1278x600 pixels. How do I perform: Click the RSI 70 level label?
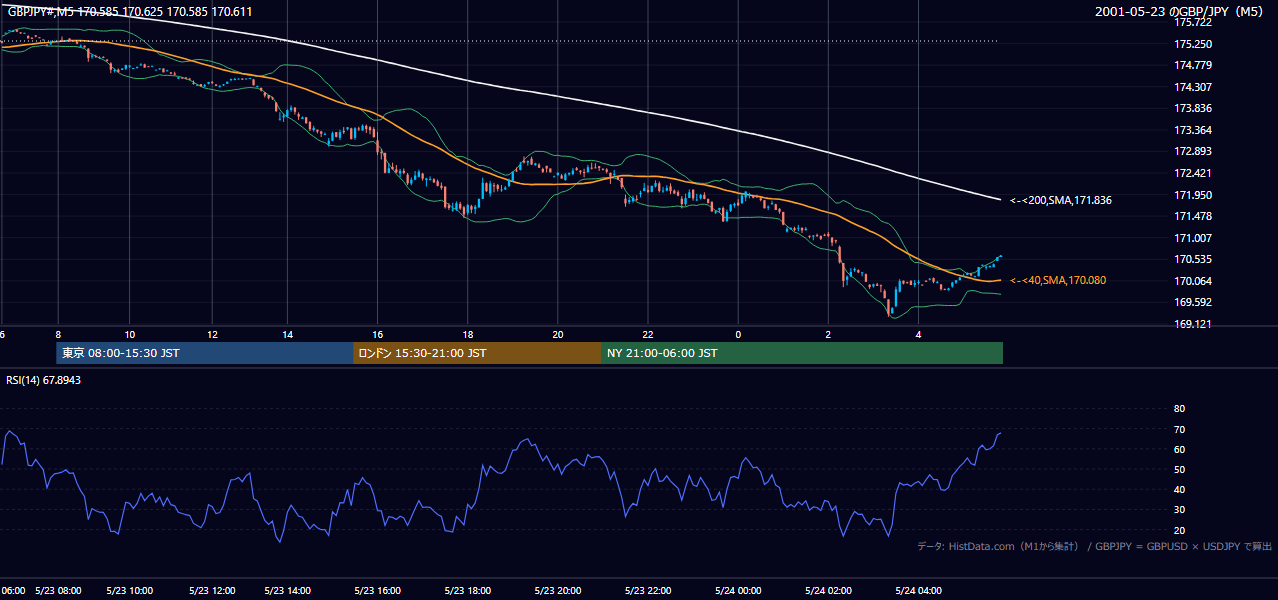coord(1179,429)
